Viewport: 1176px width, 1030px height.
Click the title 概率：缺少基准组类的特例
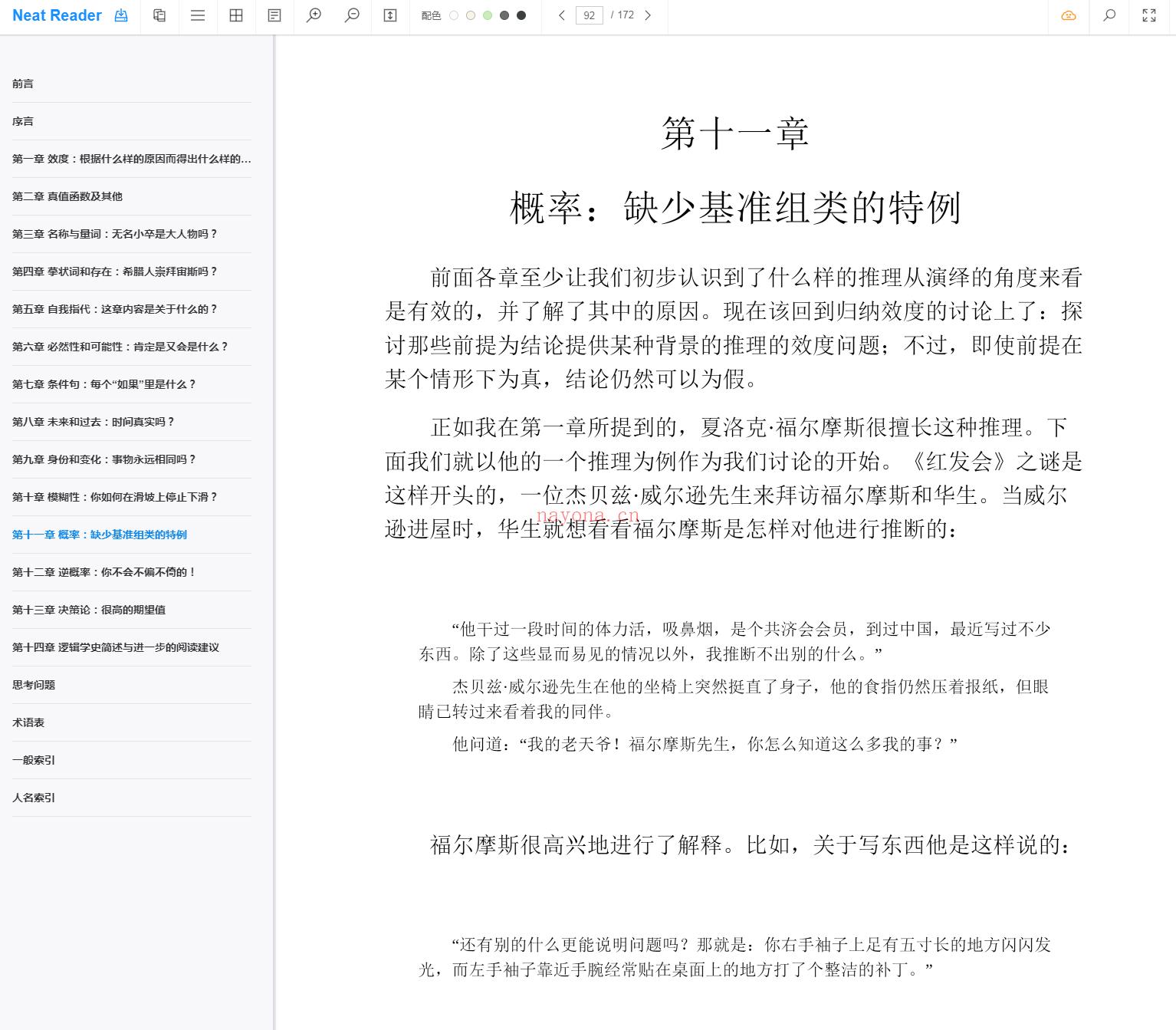pos(735,208)
